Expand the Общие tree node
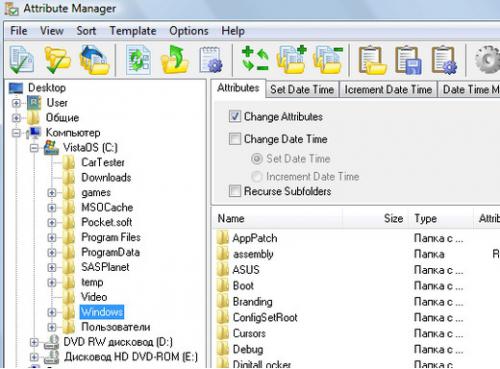Viewport: 500px width, 369px height. (x=16, y=118)
